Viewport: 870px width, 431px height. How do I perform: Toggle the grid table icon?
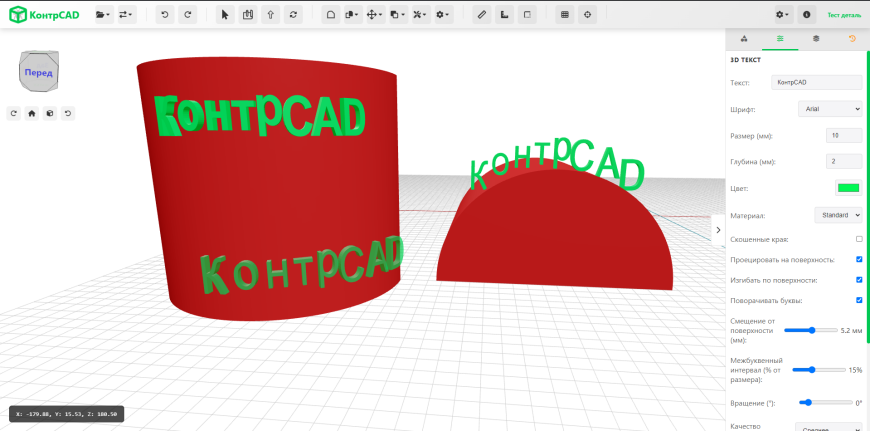pyautogui.click(x=565, y=15)
